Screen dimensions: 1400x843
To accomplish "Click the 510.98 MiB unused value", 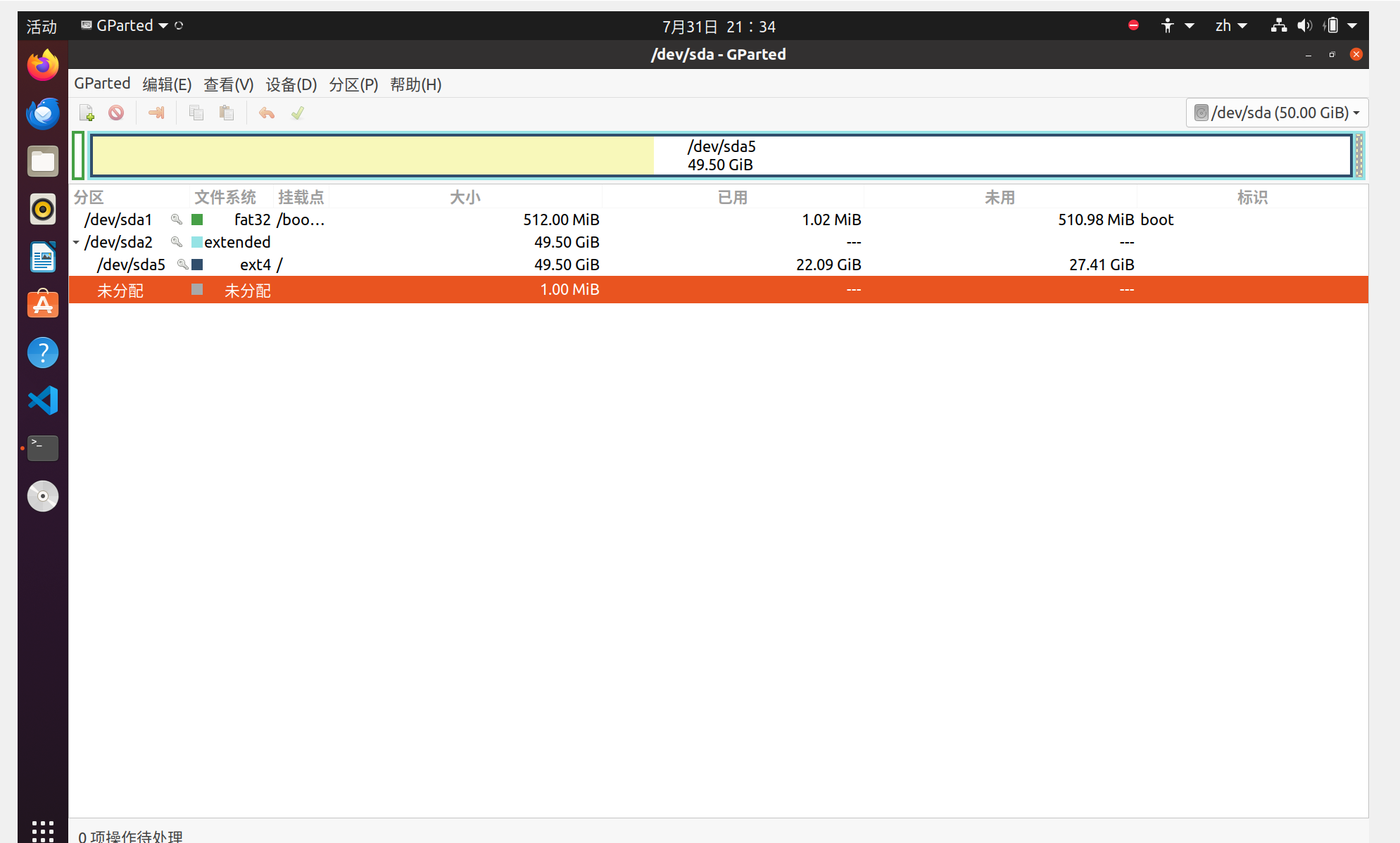I will 1096,220.
